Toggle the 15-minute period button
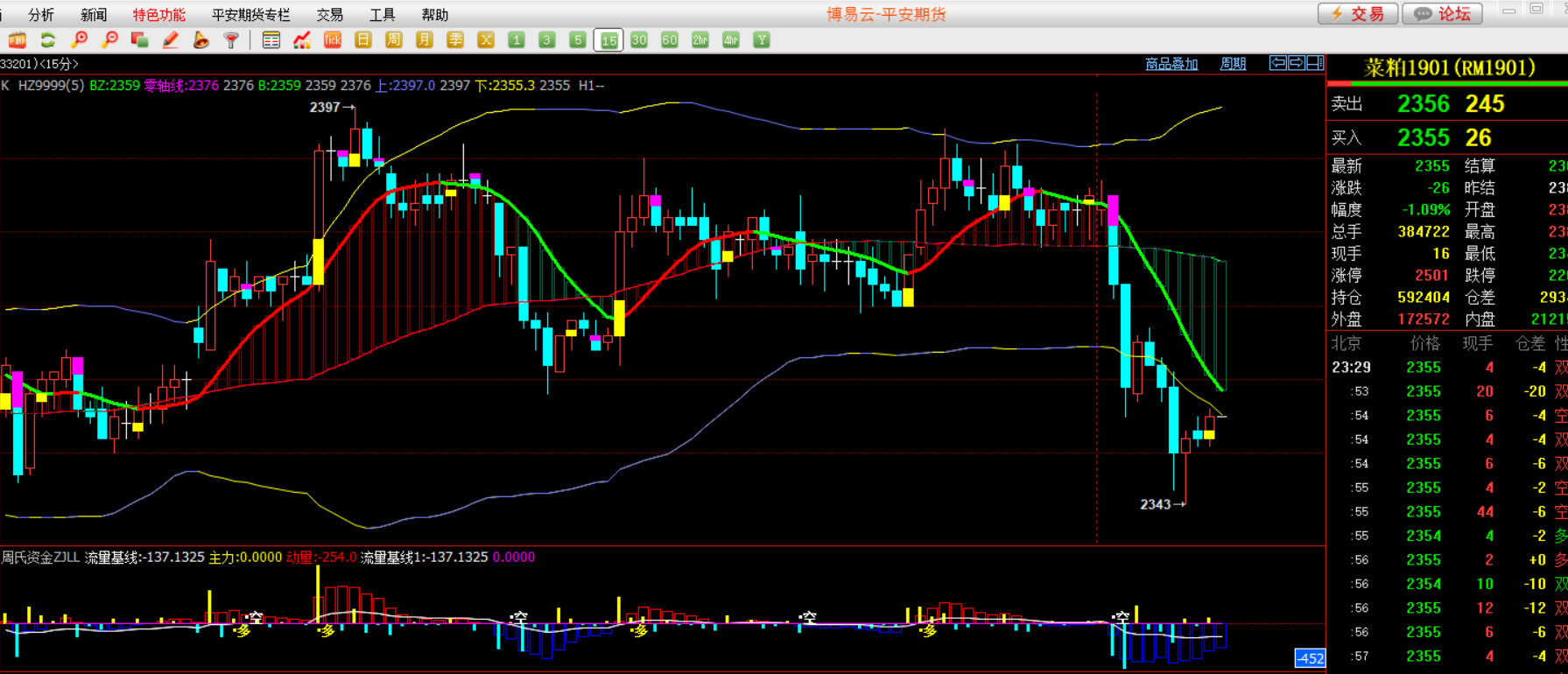The width and height of the screenshot is (1568, 674). pos(608,40)
